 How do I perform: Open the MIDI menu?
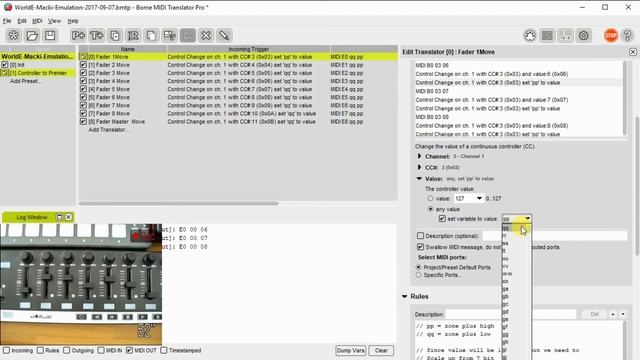pyautogui.click(x=37, y=21)
